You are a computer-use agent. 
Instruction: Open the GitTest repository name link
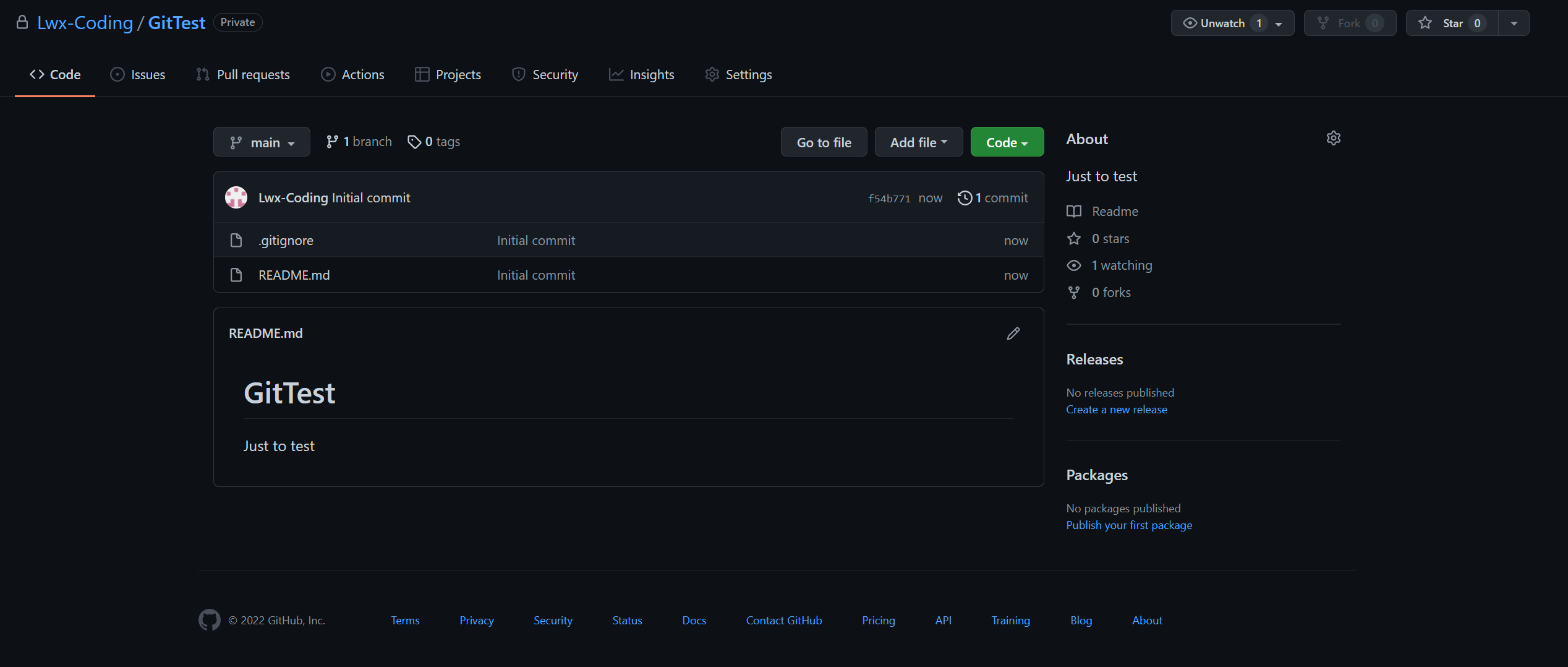pos(177,23)
